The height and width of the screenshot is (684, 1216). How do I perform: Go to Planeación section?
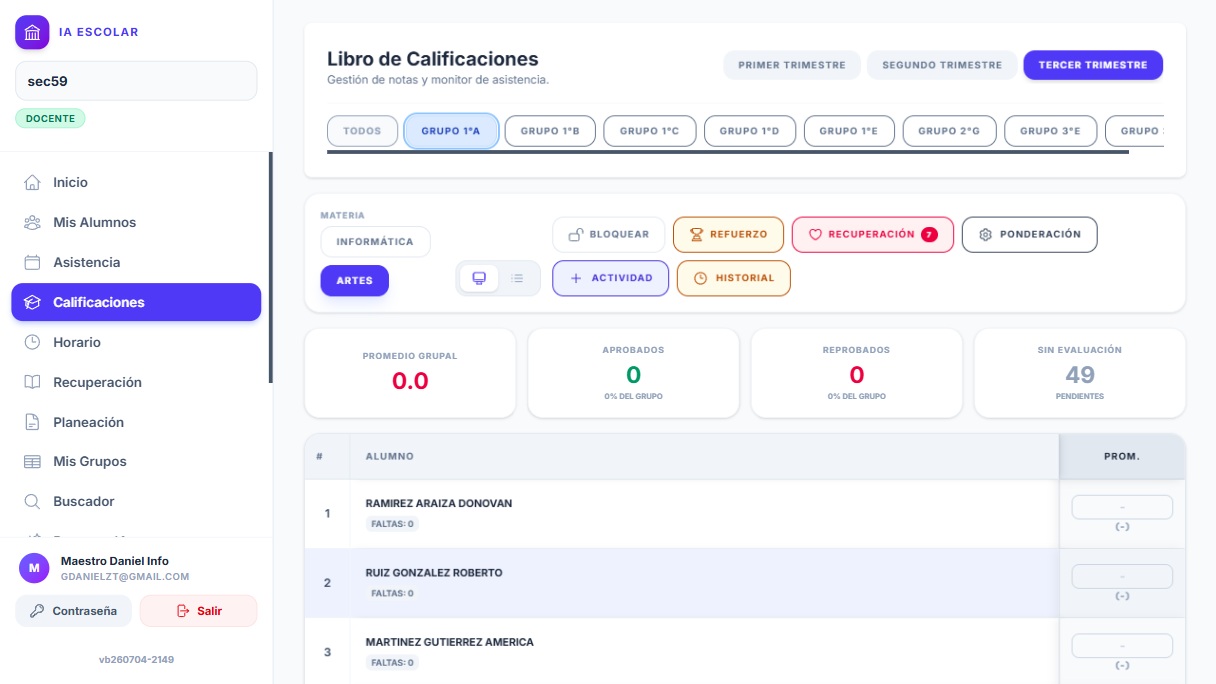136,422
